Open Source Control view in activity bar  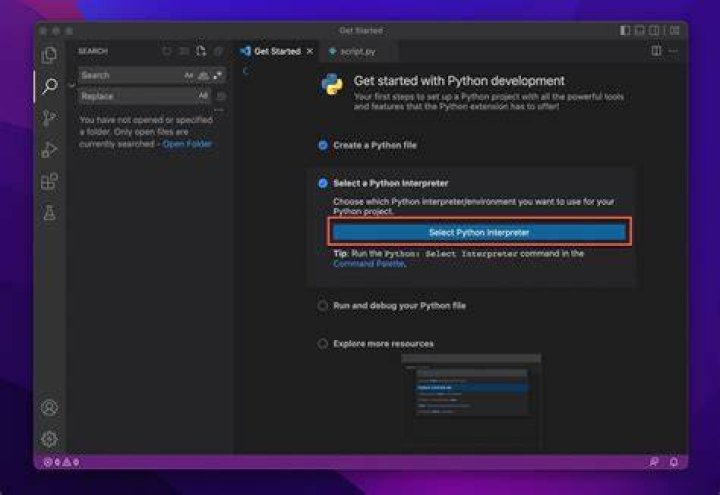49,118
